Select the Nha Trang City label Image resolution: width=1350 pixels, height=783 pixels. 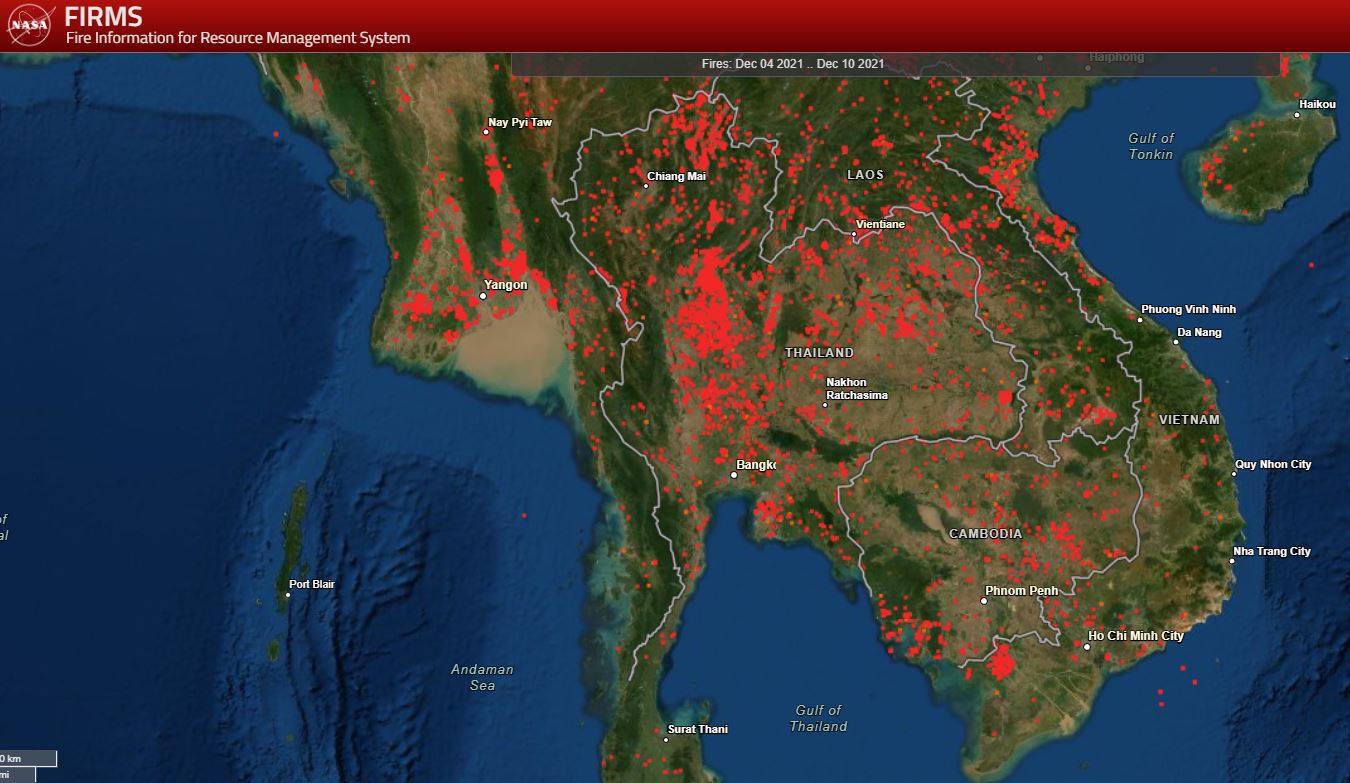click(1272, 552)
